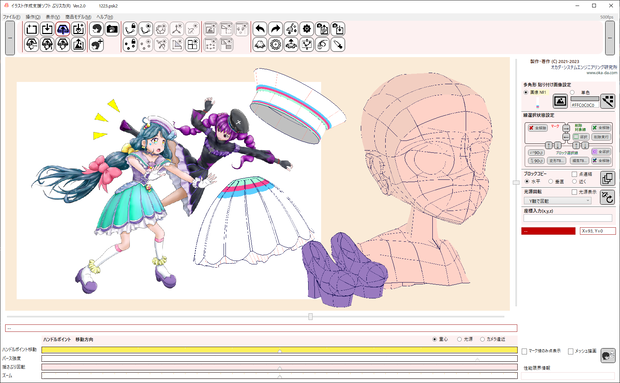Collapse the toolbar using left minus button

coord(10,38)
